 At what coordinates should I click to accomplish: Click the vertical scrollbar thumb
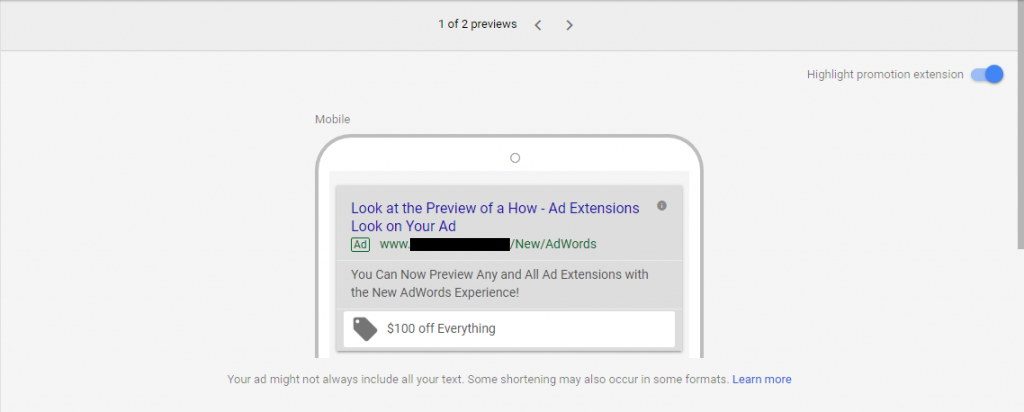pos(1021,124)
